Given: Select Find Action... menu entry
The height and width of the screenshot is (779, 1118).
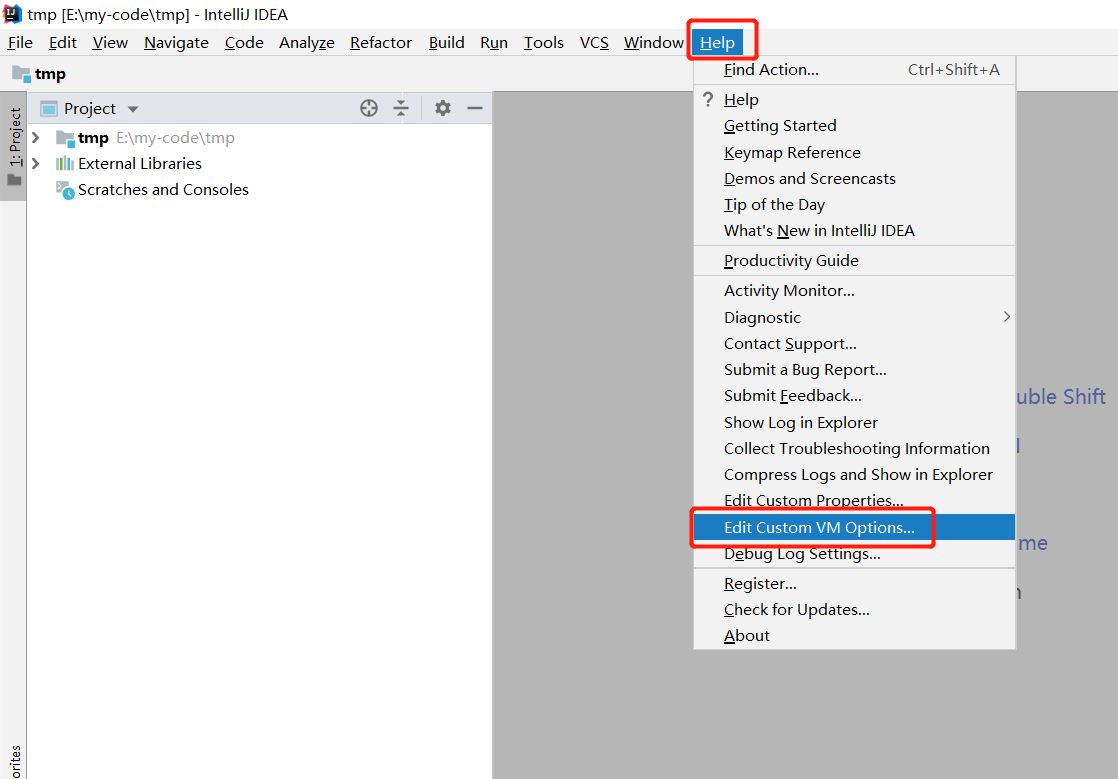Looking at the screenshot, I should pos(854,70).
